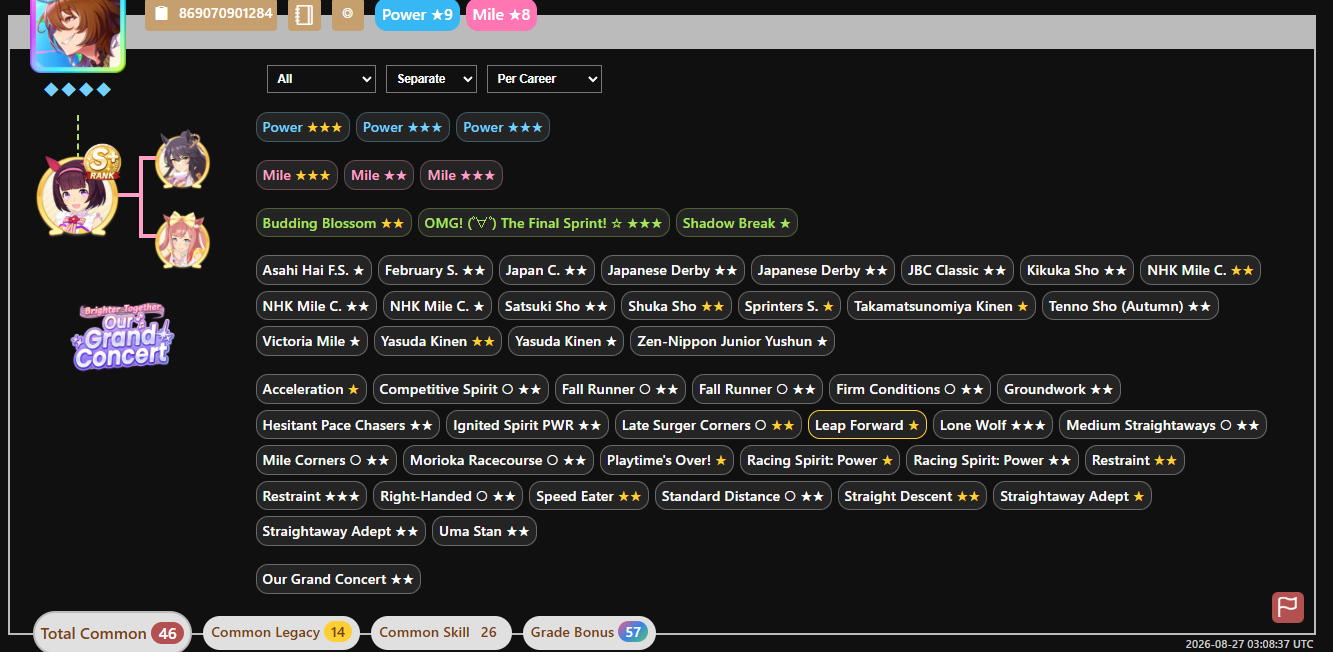Select the Medium Straightaways chip
This screenshot has height=652, width=1333.
(x=1163, y=425)
